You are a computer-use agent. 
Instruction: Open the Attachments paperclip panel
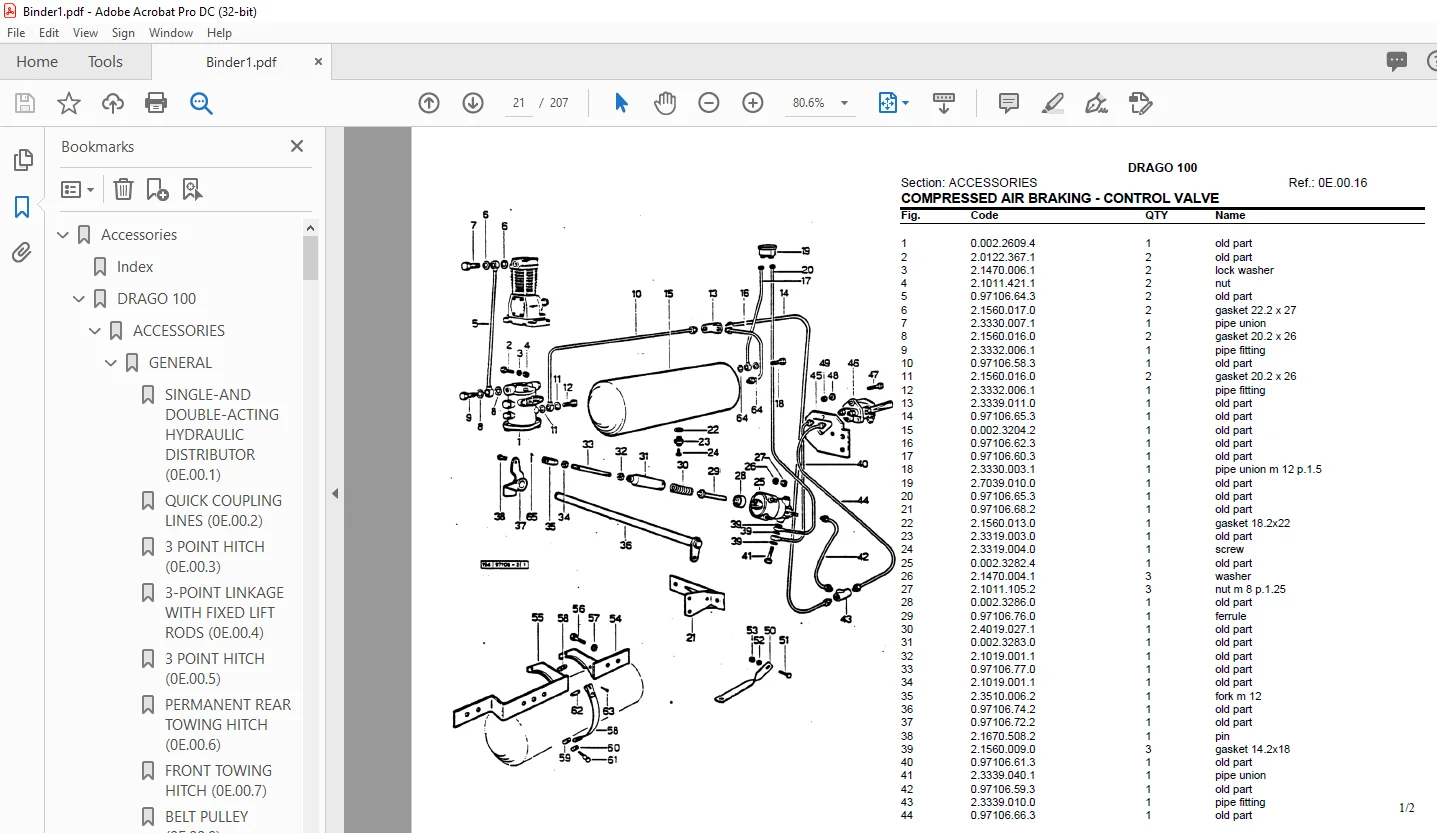22,252
